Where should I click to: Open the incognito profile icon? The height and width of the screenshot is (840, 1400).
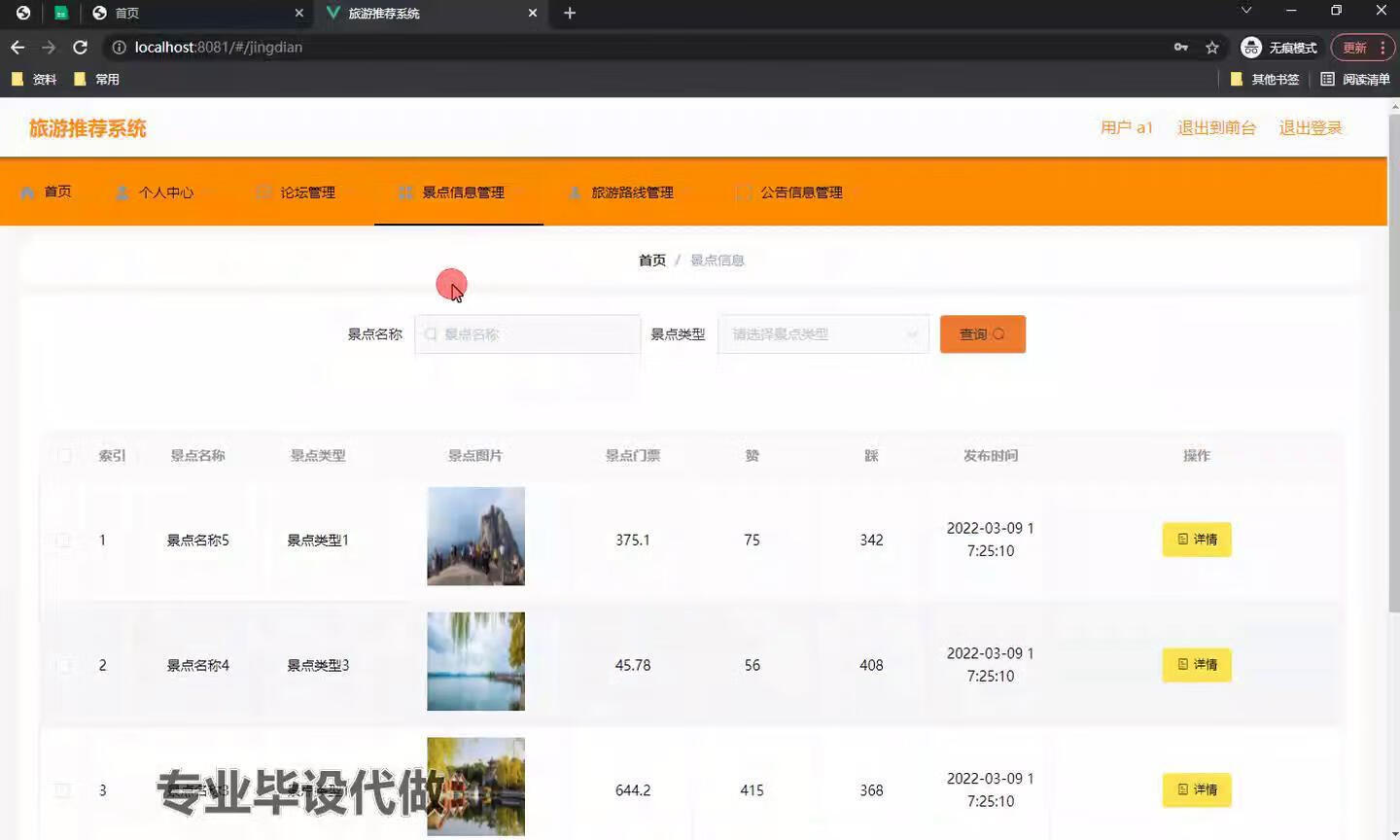(1251, 47)
